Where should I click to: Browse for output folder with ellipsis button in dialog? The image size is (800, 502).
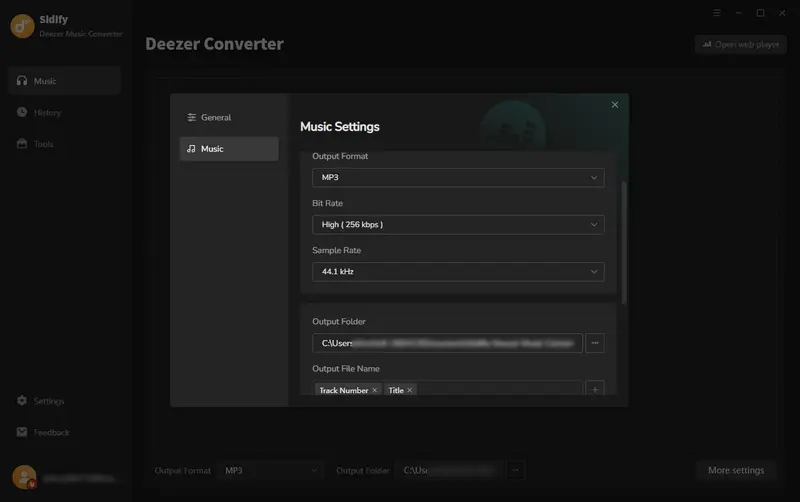click(595, 343)
